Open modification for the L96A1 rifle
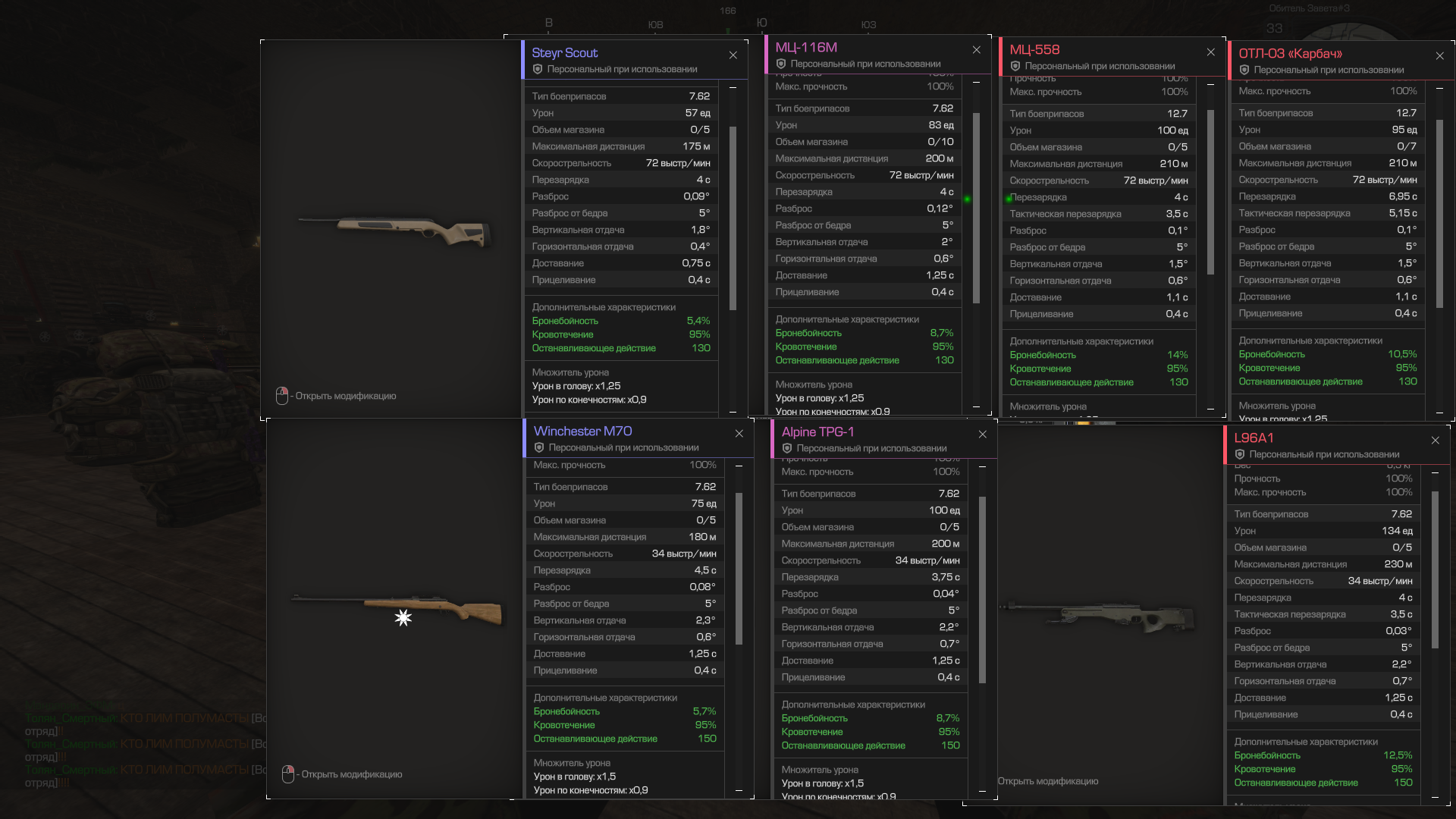The image size is (1456, 819). tap(1047, 781)
